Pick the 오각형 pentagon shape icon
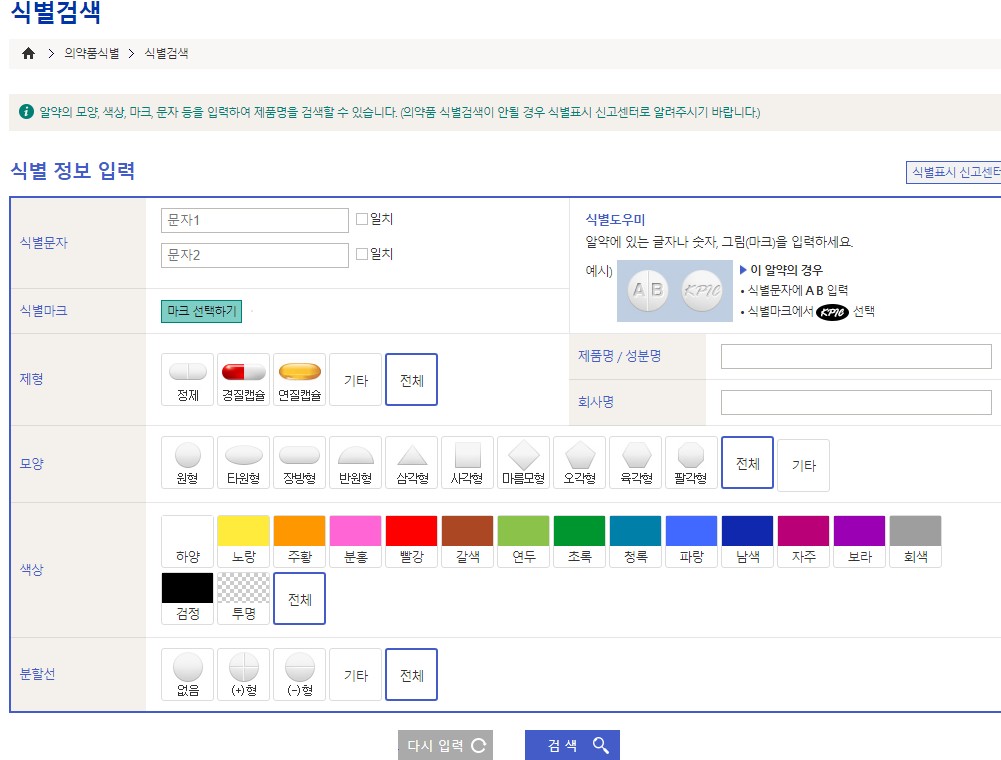1001x760 pixels. [x=580, y=463]
